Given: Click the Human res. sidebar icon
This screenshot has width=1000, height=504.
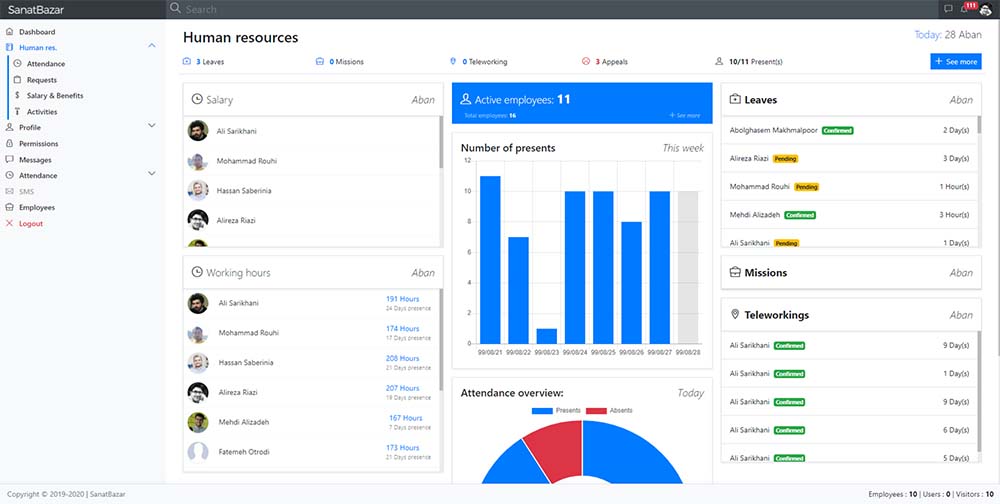Looking at the screenshot, I should tap(9, 47).
